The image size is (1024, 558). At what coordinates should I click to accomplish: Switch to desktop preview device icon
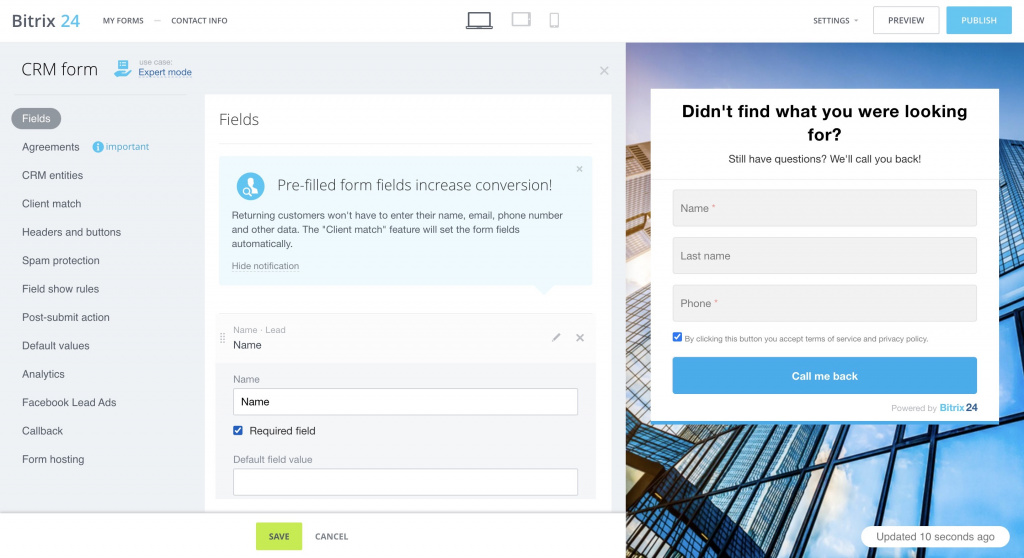479,20
